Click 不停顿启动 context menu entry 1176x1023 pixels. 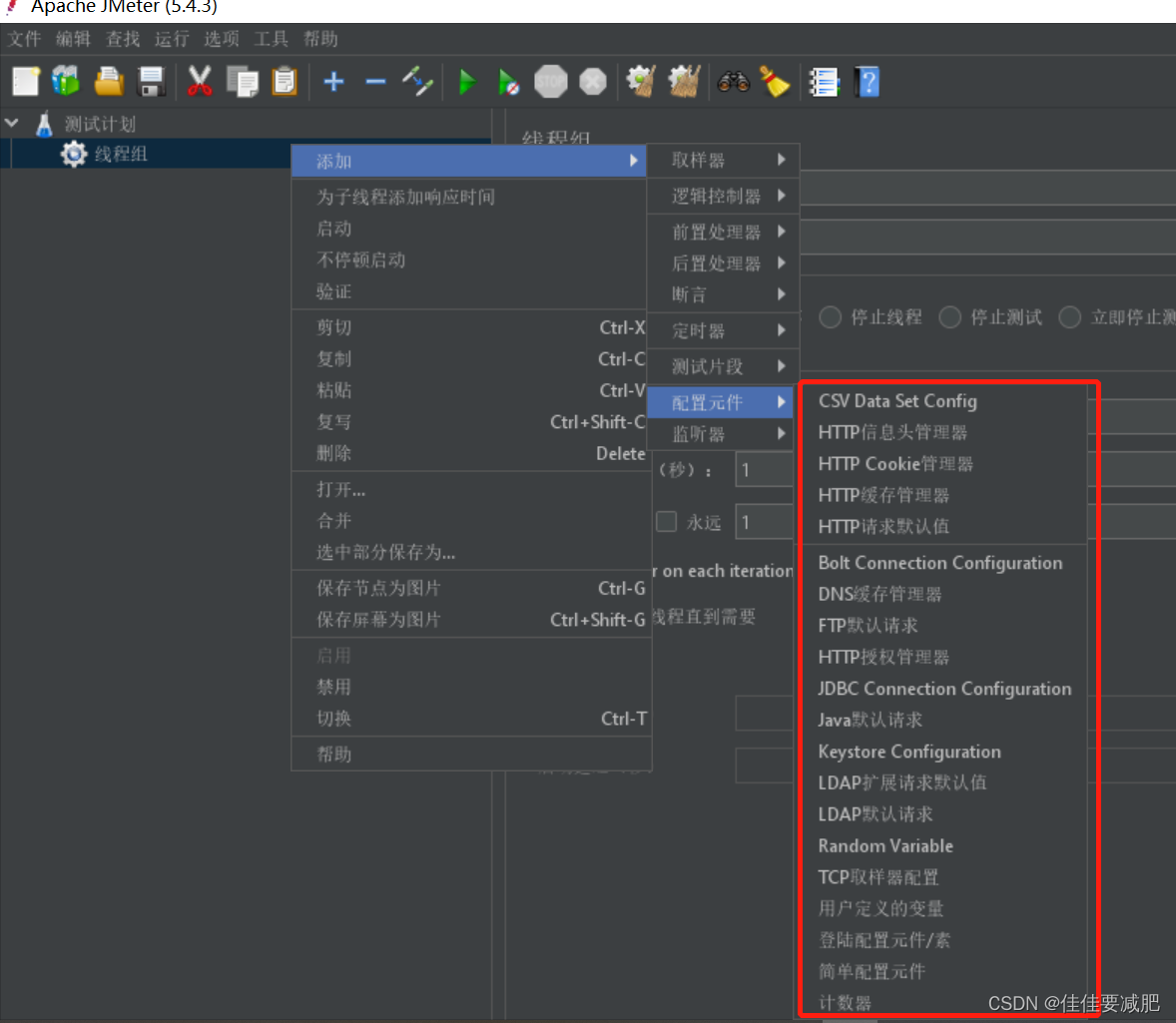pos(469,260)
